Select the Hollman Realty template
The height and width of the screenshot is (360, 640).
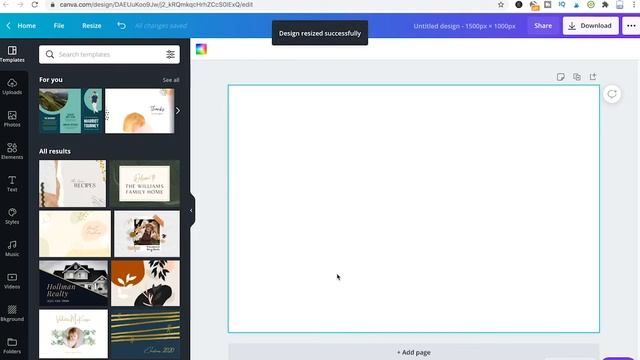click(73, 283)
